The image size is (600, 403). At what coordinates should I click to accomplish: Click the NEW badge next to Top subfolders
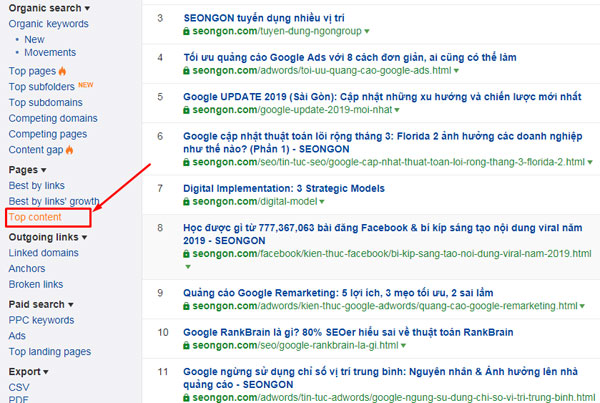pyautogui.click(x=86, y=85)
